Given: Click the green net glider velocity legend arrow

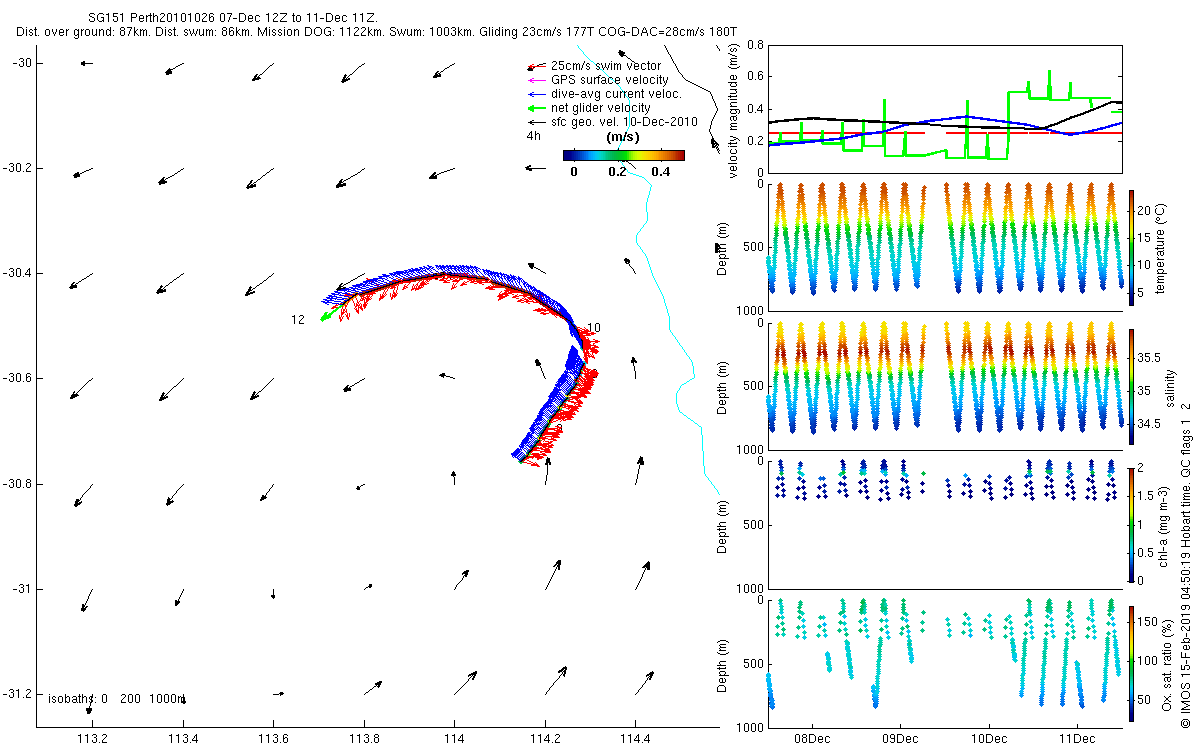Looking at the screenshot, I should pyautogui.click(x=533, y=108).
